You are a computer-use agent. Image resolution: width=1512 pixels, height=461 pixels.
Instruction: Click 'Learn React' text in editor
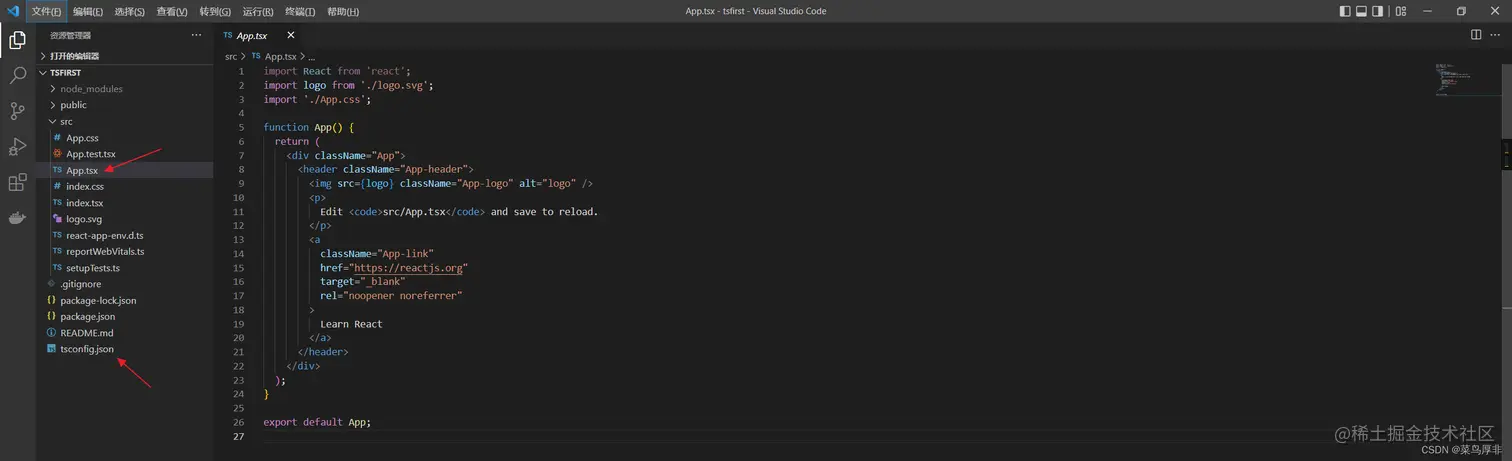click(x=351, y=324)
